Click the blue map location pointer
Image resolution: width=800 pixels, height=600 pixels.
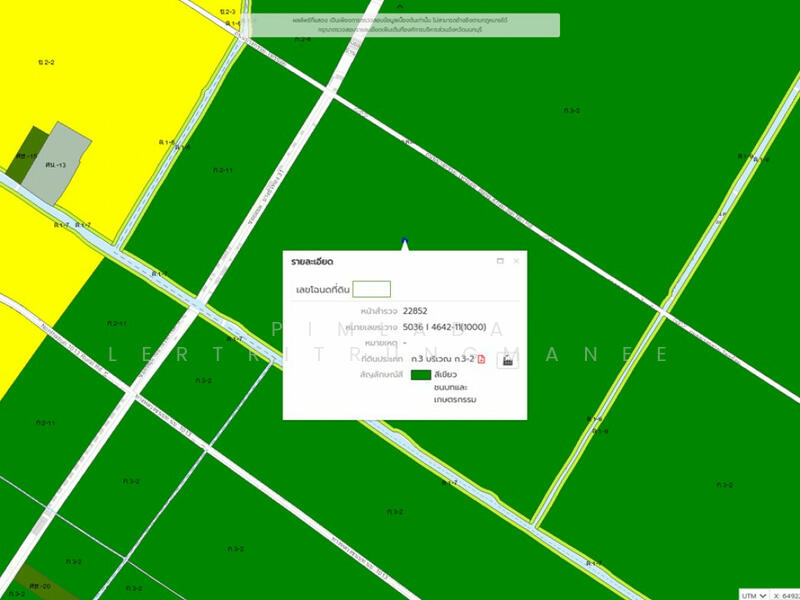click(x=404, y=243)
